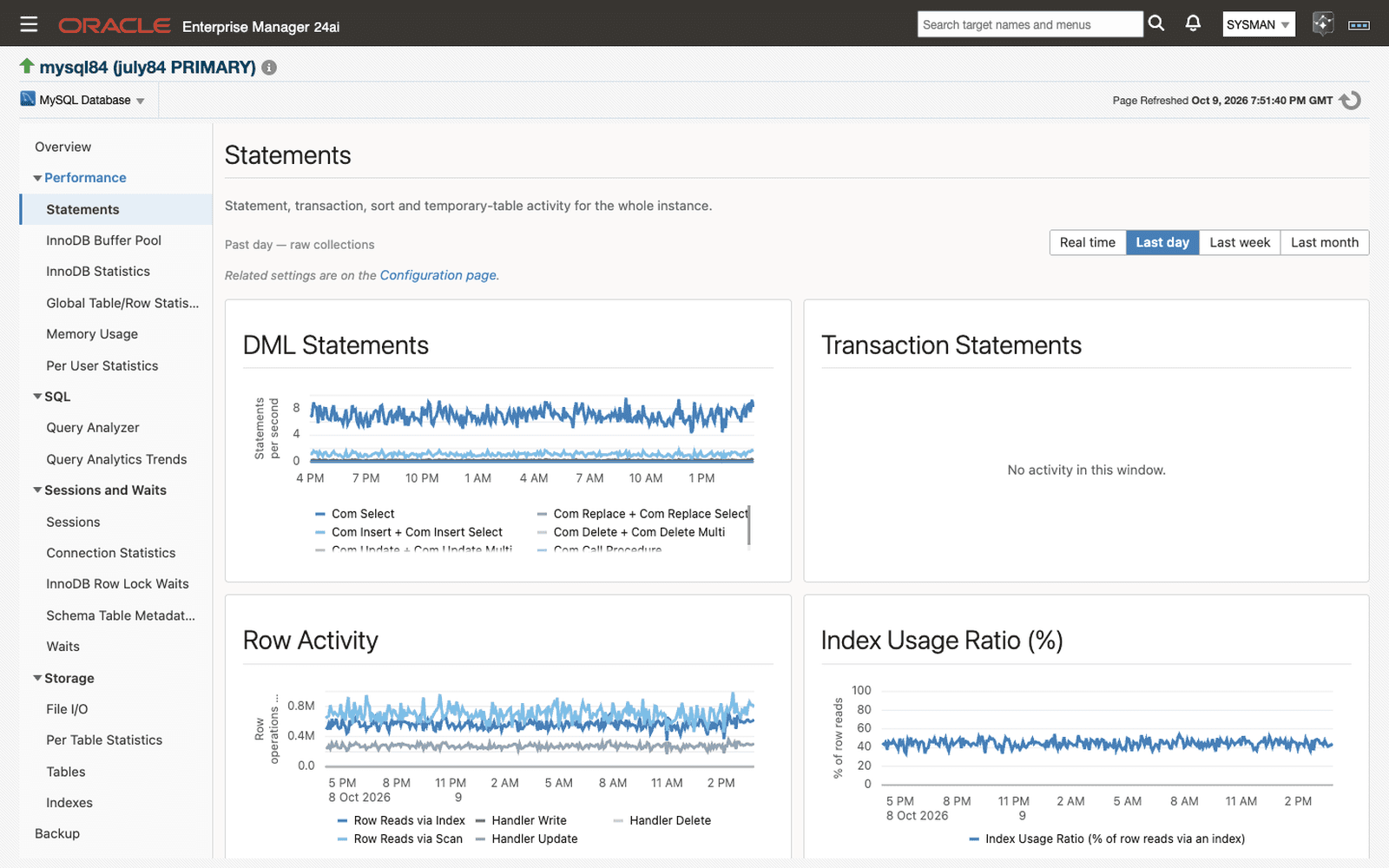This screenshot has height=868, width=1389.
Task: Collapse the Sessions and Waits section
Action: coord(37,490)
